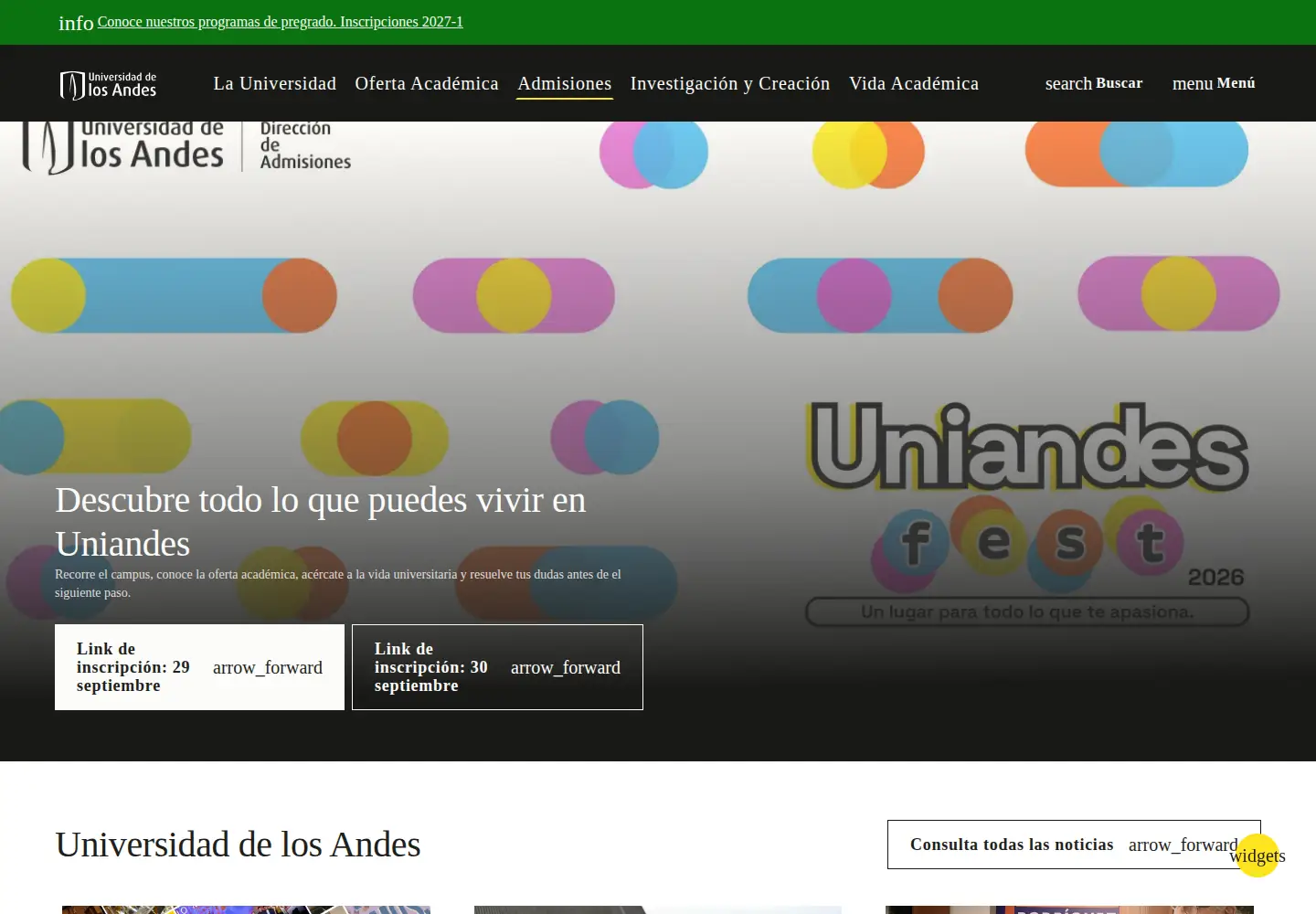
Task: Click arrow_forward icon on 30 septiembre button
Action: [x=566, y=667]
